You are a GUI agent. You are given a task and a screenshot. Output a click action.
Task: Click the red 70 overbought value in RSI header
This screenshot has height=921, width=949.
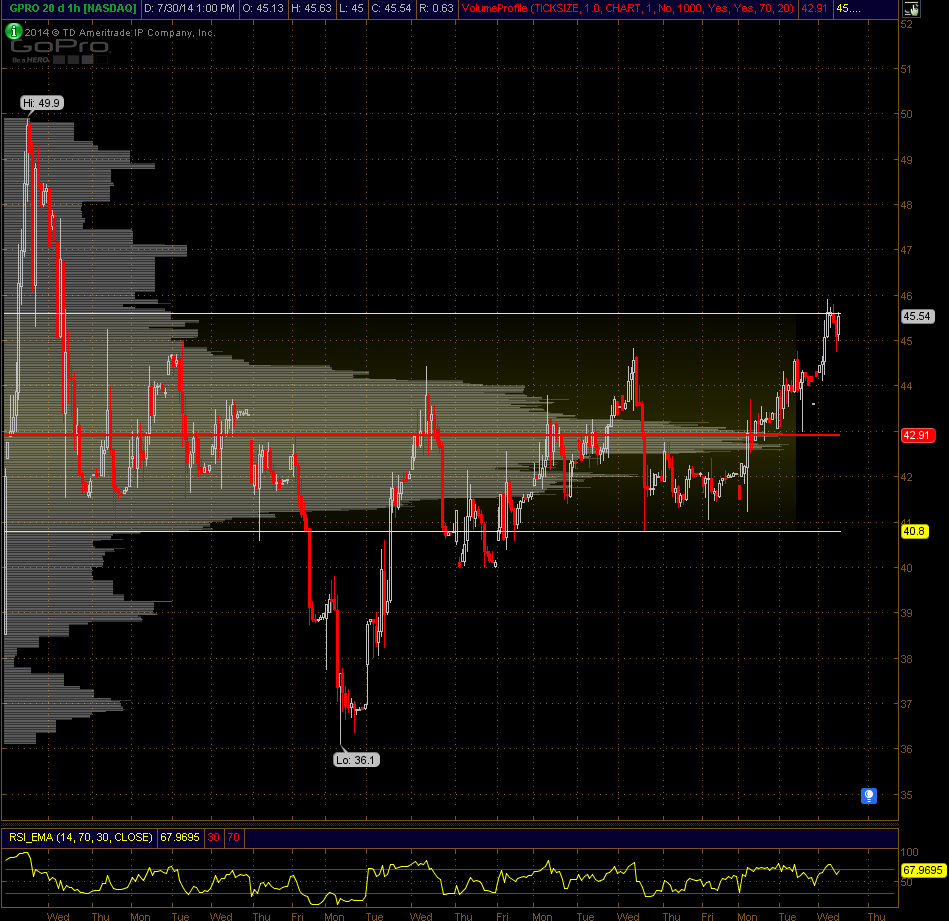(234, 837)
